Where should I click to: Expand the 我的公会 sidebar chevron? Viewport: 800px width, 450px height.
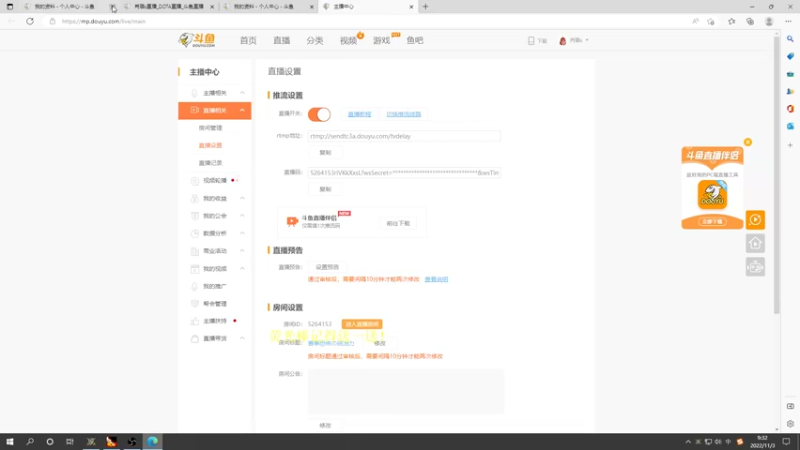(x=242, y=216)
